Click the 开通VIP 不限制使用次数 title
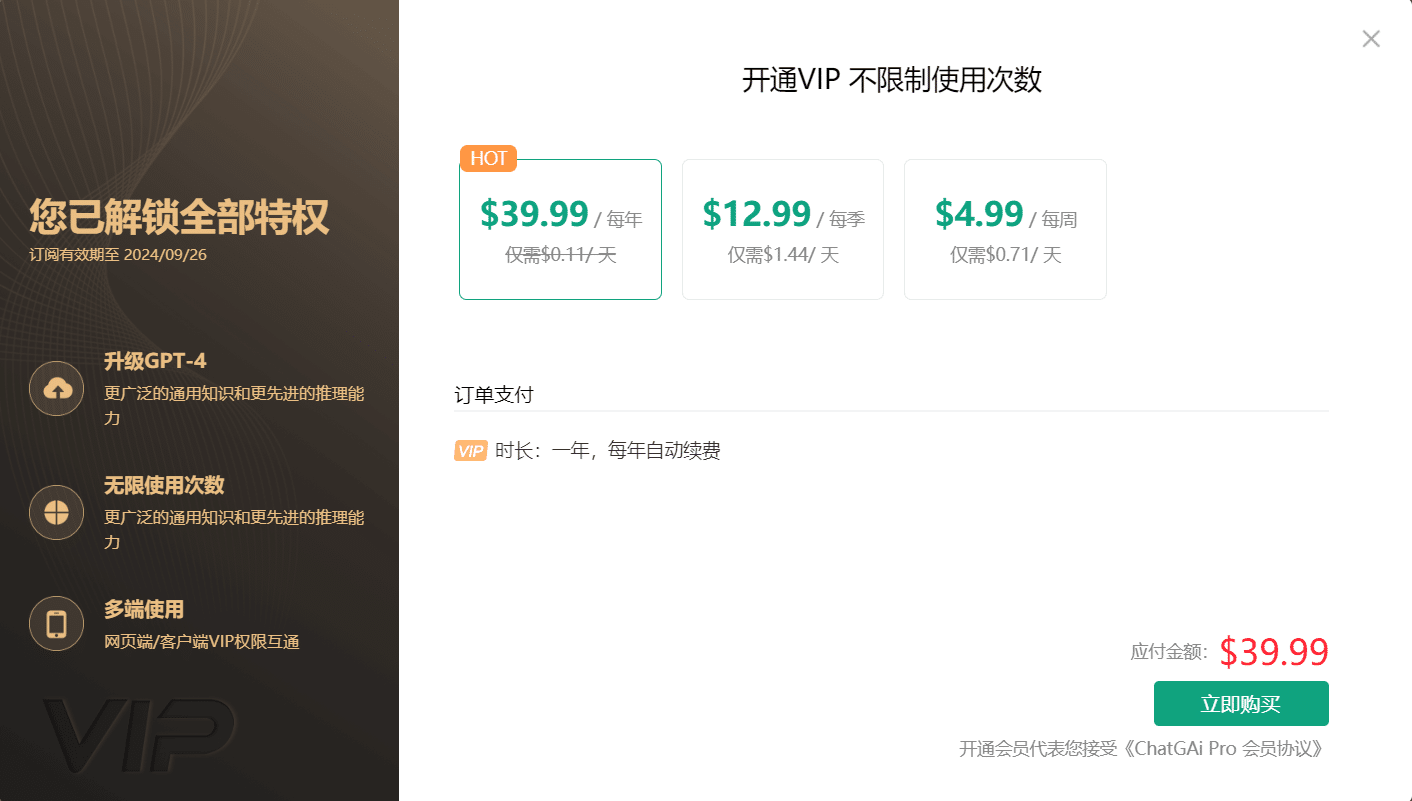Viewport: 1412px width, 801px height. 893,80
